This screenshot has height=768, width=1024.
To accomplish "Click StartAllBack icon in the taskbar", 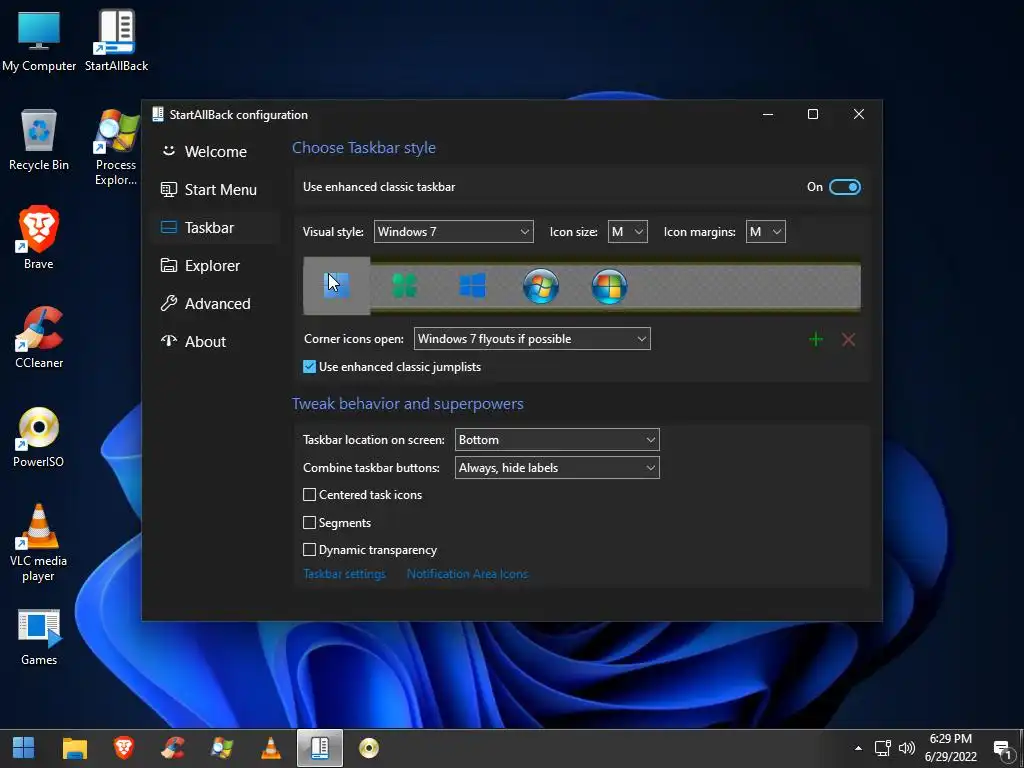I will (319, 748).
